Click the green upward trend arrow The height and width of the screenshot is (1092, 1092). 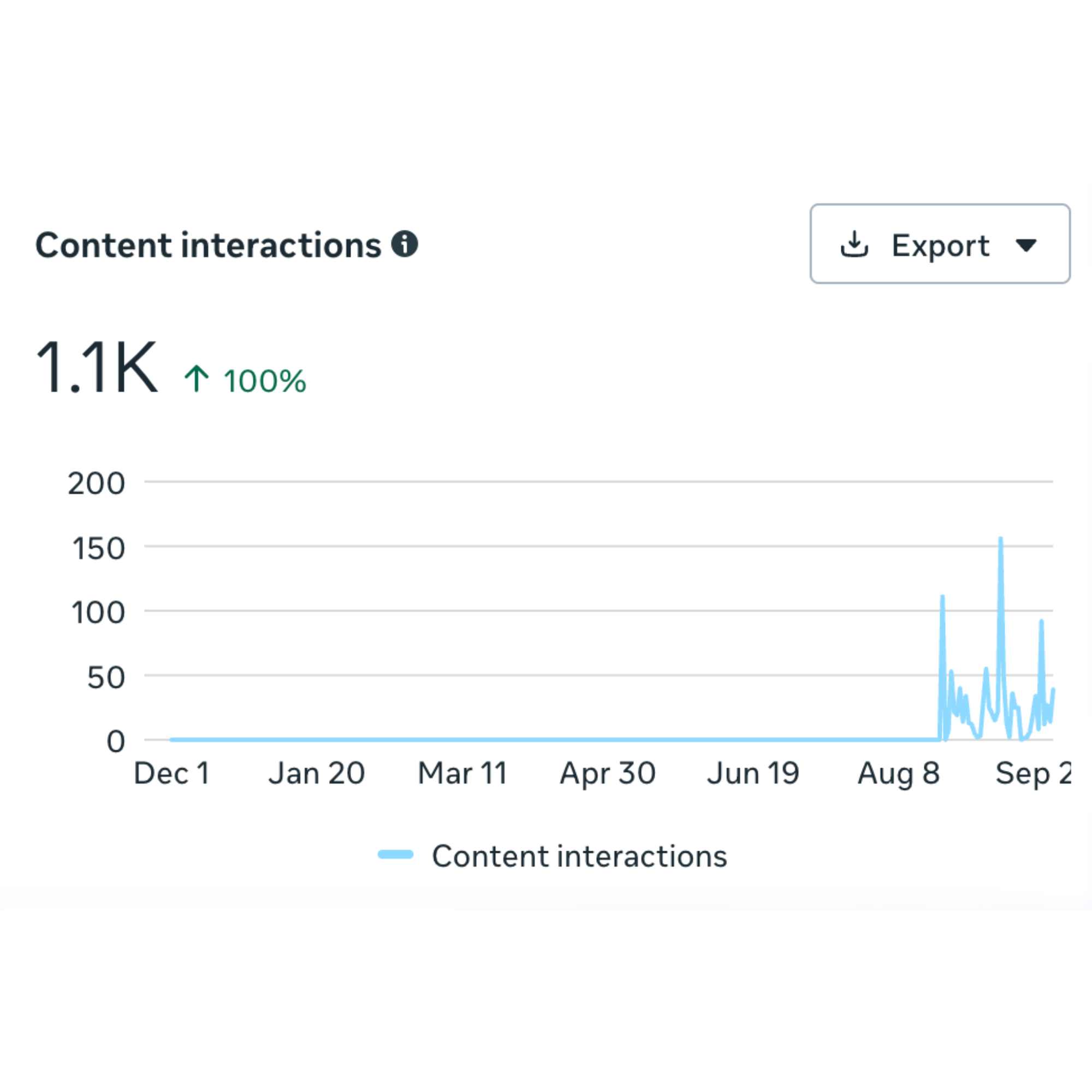(x=197, y=379)
